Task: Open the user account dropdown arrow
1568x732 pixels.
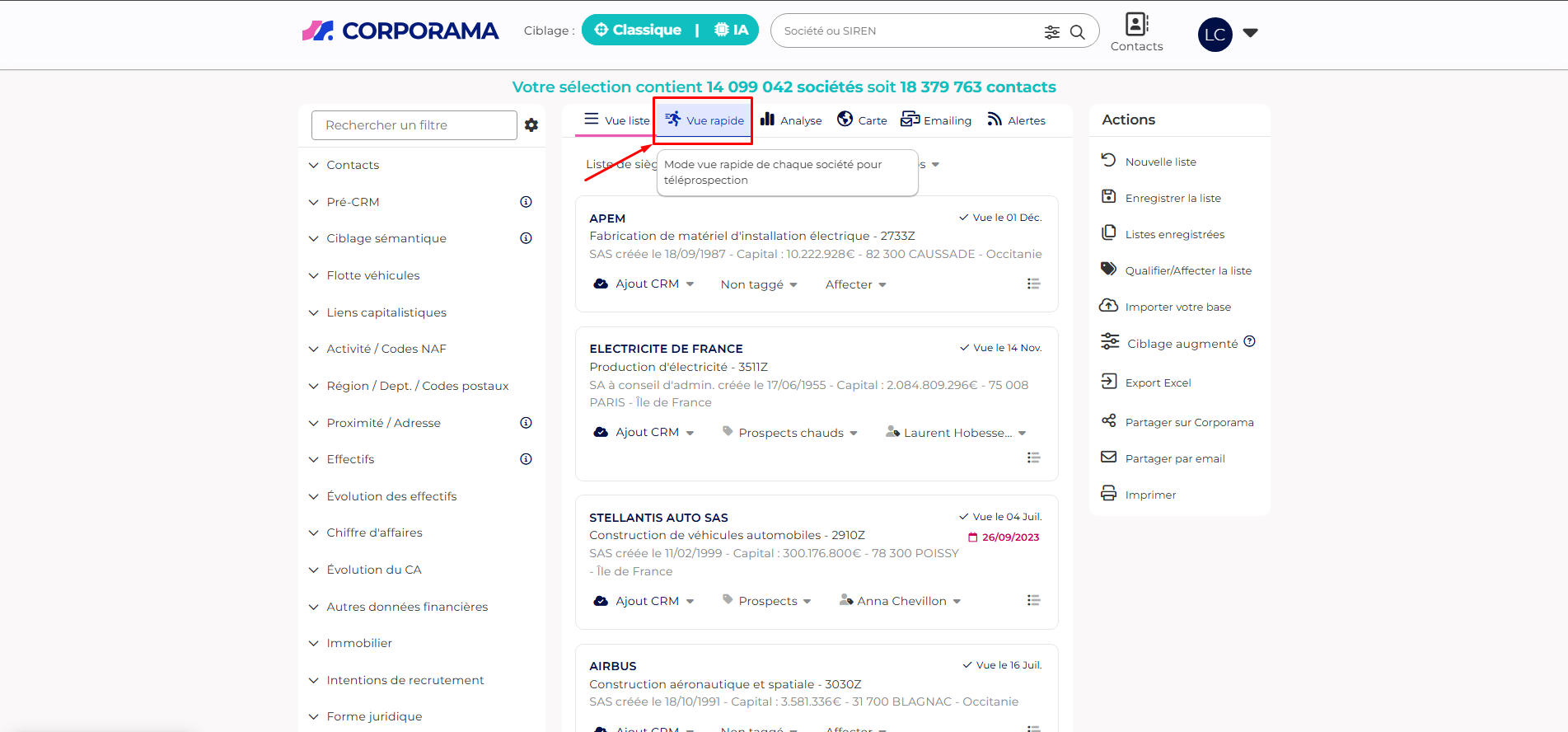Action: (x=1250, y=33)
